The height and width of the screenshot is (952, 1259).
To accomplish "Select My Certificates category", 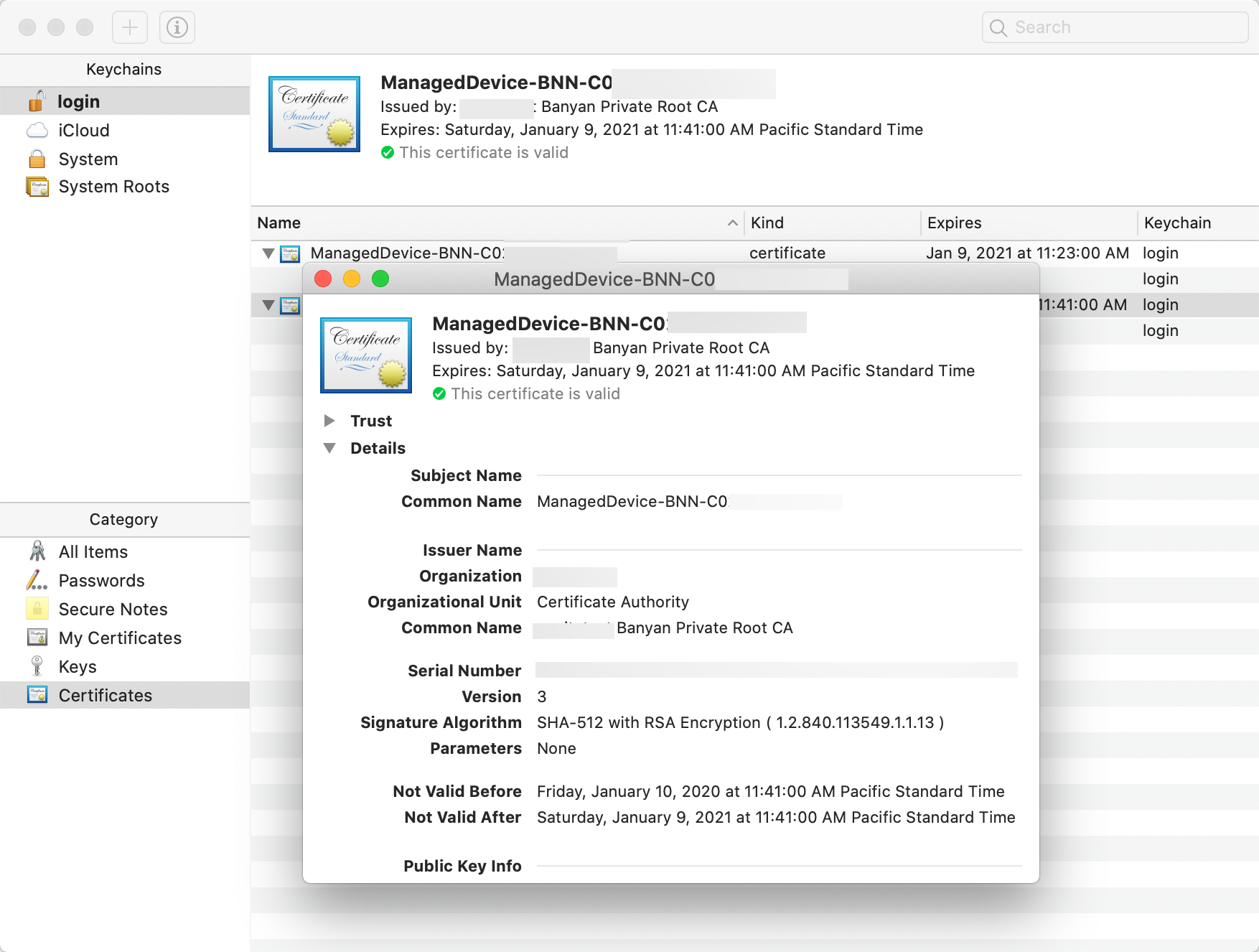I will point(119,638).
